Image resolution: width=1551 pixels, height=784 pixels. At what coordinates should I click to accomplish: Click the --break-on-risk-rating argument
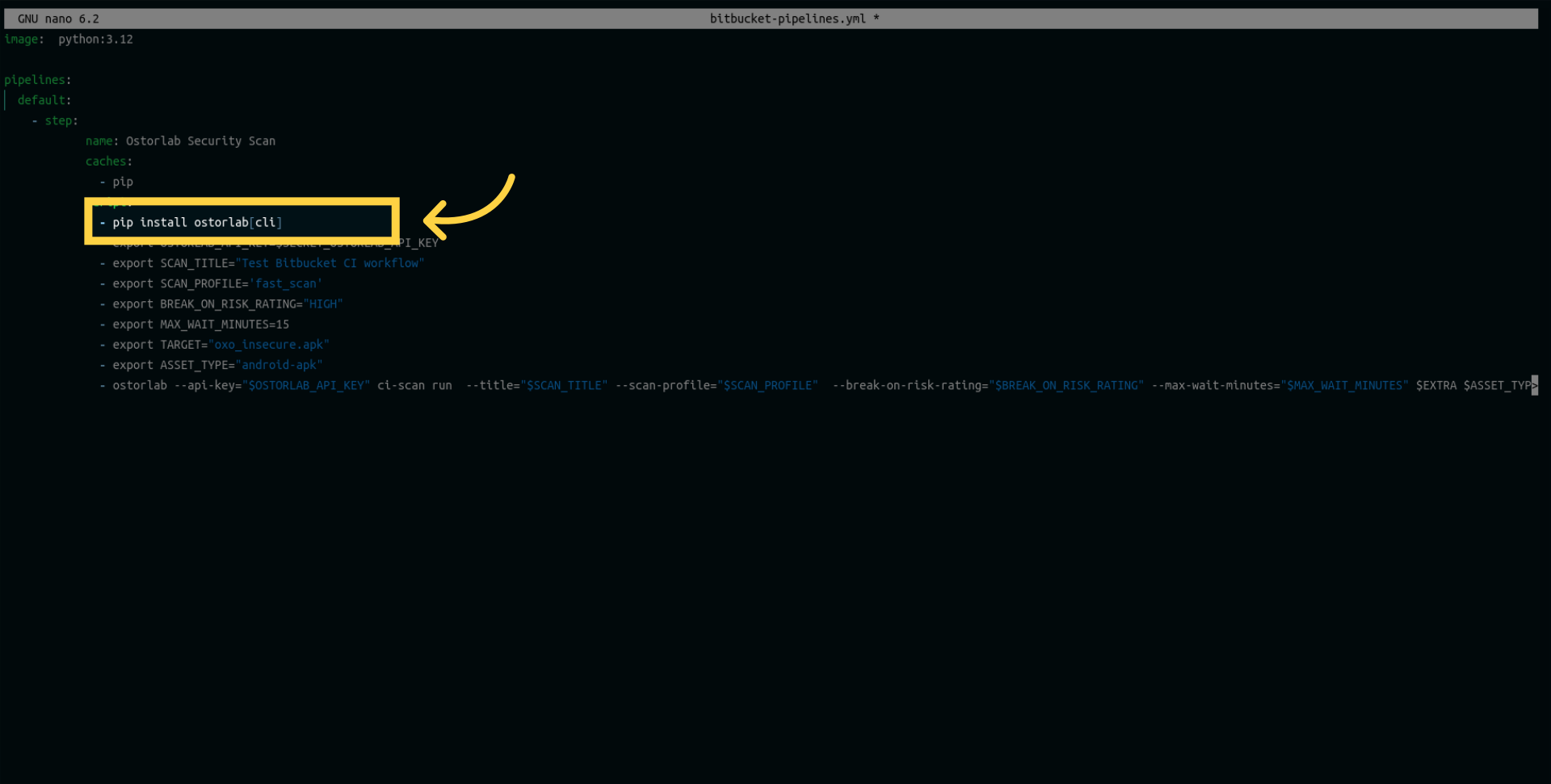988,385
